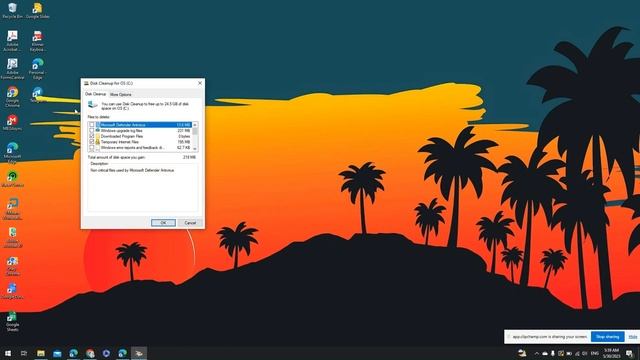Screen dimensions: 640x360
Task: Switch to the More Options tab
Action: pyautogui.click(x=120, y=94)
